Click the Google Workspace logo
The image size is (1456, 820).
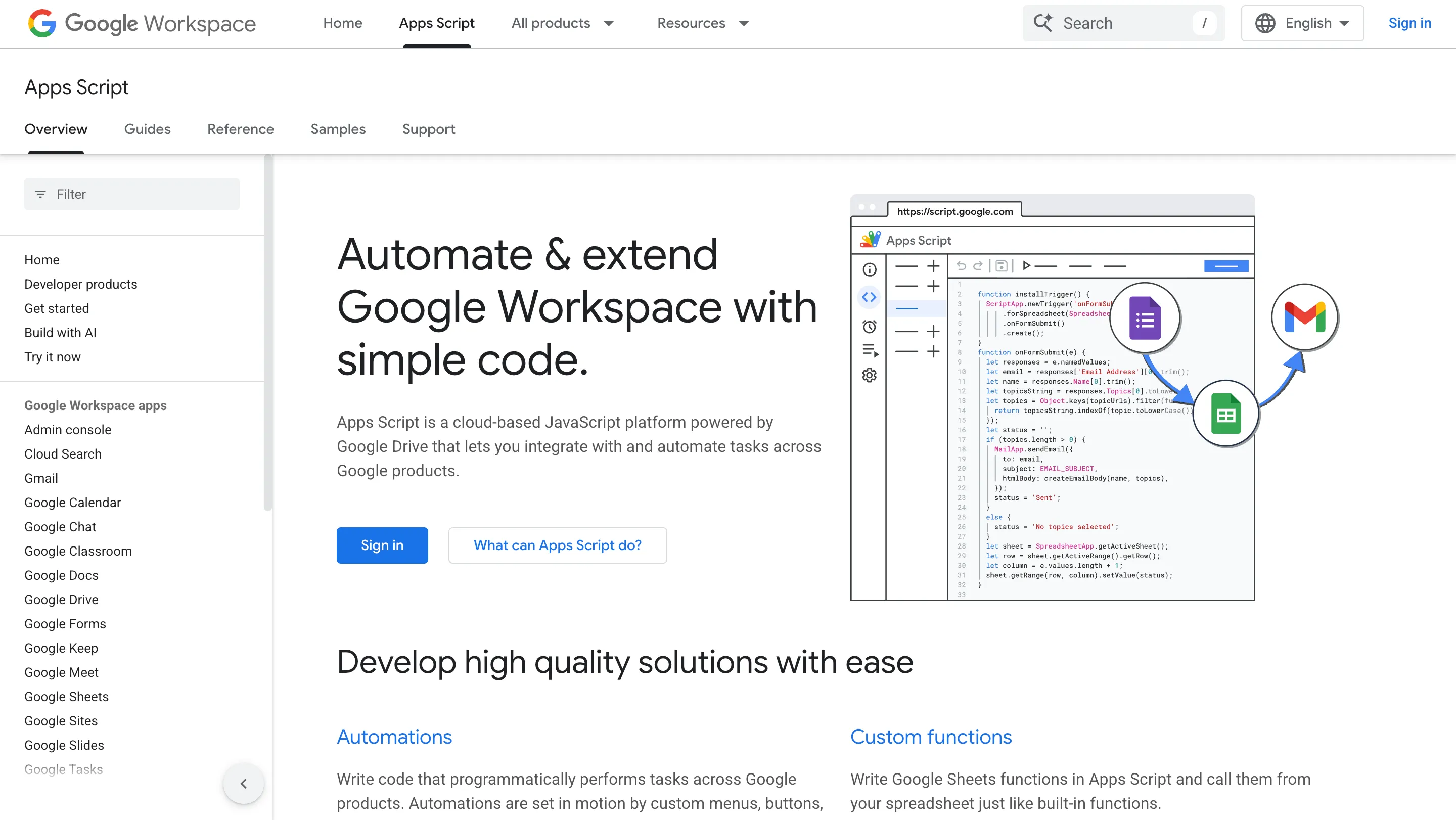tap(142, 23)
